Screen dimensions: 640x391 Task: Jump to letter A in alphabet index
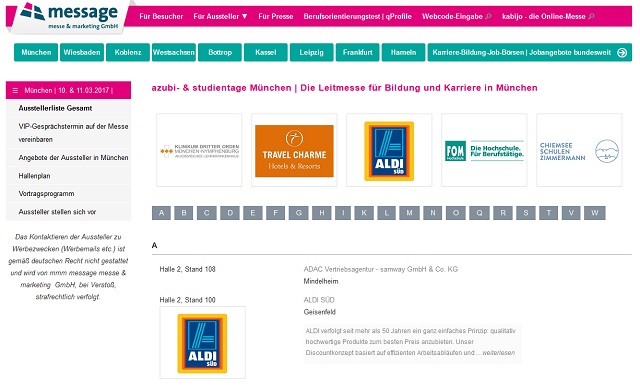point(162,213)
